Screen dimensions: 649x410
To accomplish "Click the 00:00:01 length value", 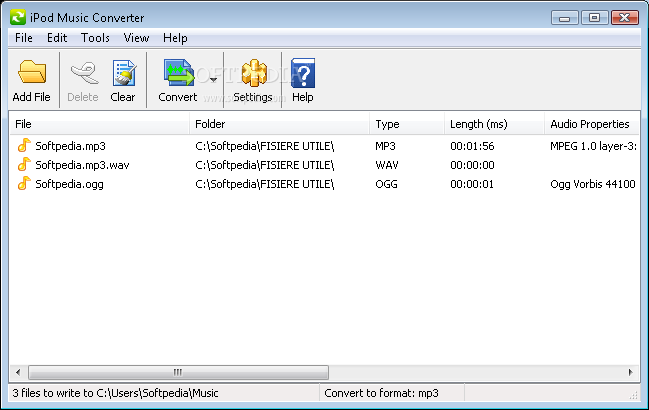I will (472, 184).
